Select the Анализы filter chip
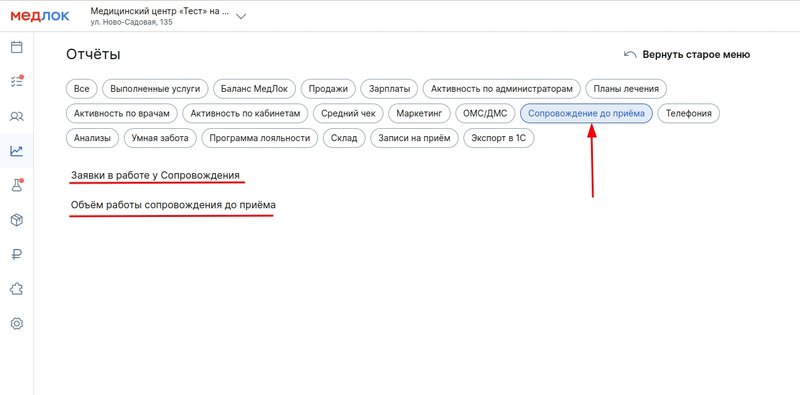 (x=92, y=138)
